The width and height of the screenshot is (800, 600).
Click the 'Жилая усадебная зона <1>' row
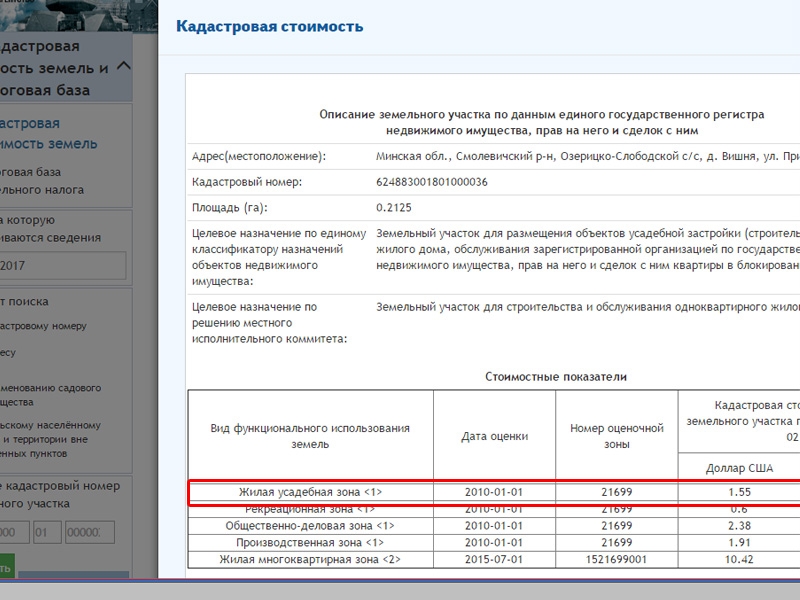point(310,492)
